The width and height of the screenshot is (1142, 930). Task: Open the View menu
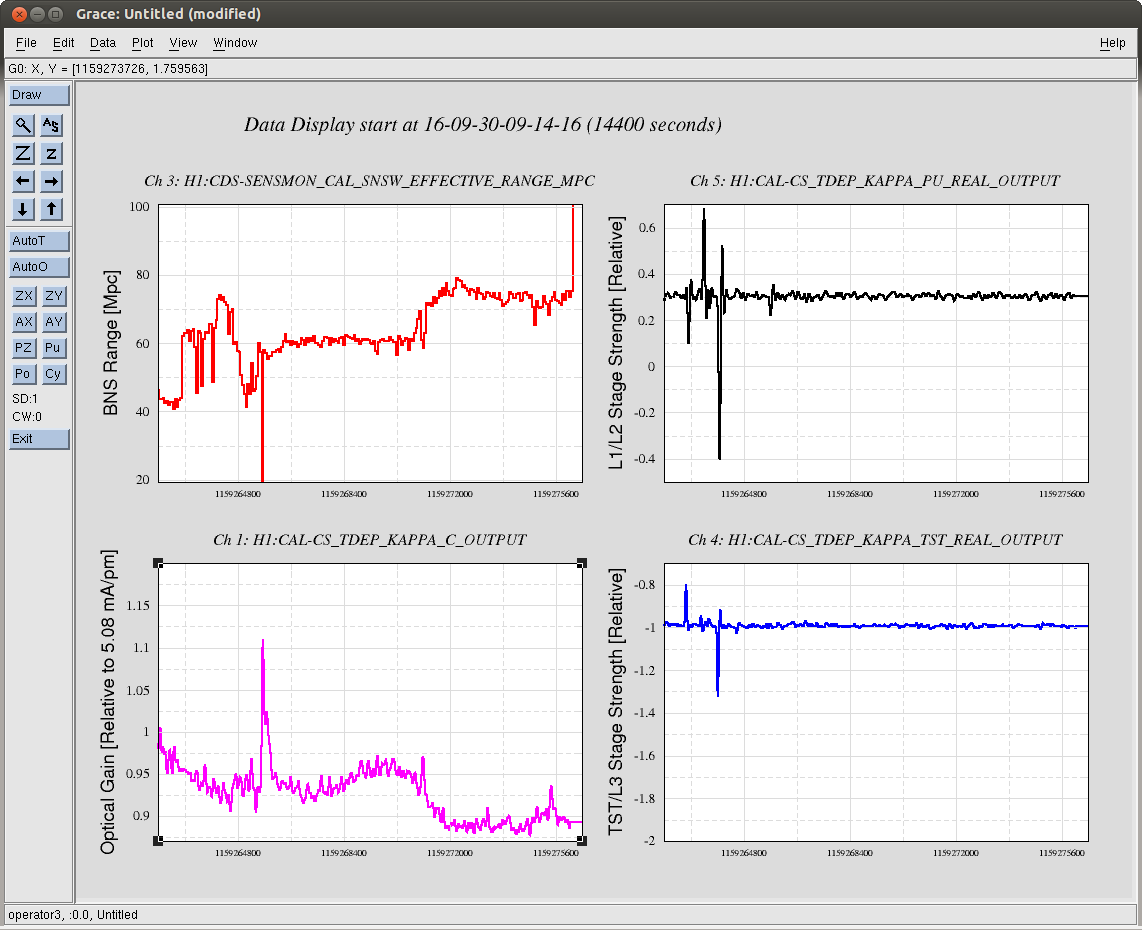183,43
